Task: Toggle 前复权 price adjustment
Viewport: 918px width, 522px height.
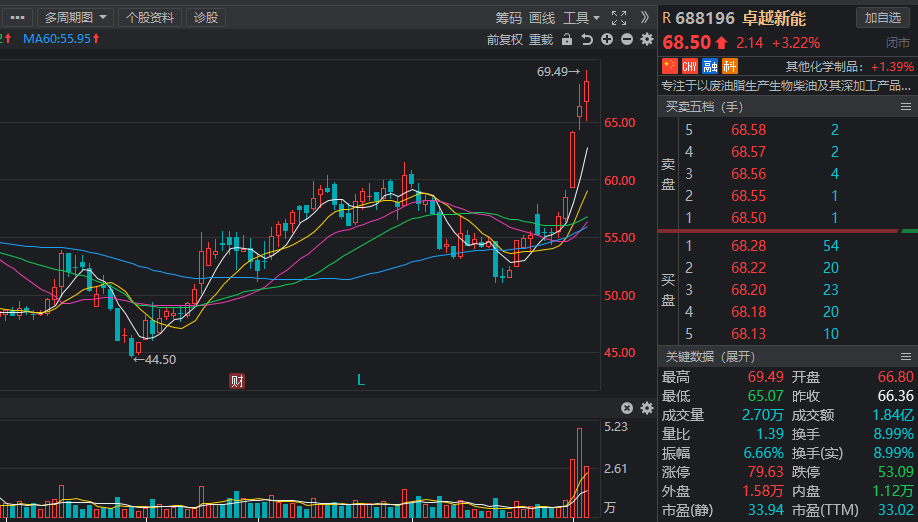Action: tap(505, 40)
